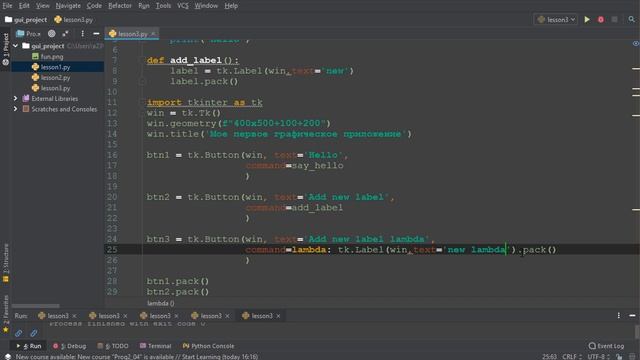Screen dimensions: 640x360
Task: Click Scratches and Consoles icon in tree
Action: click(x=26, y=109)
